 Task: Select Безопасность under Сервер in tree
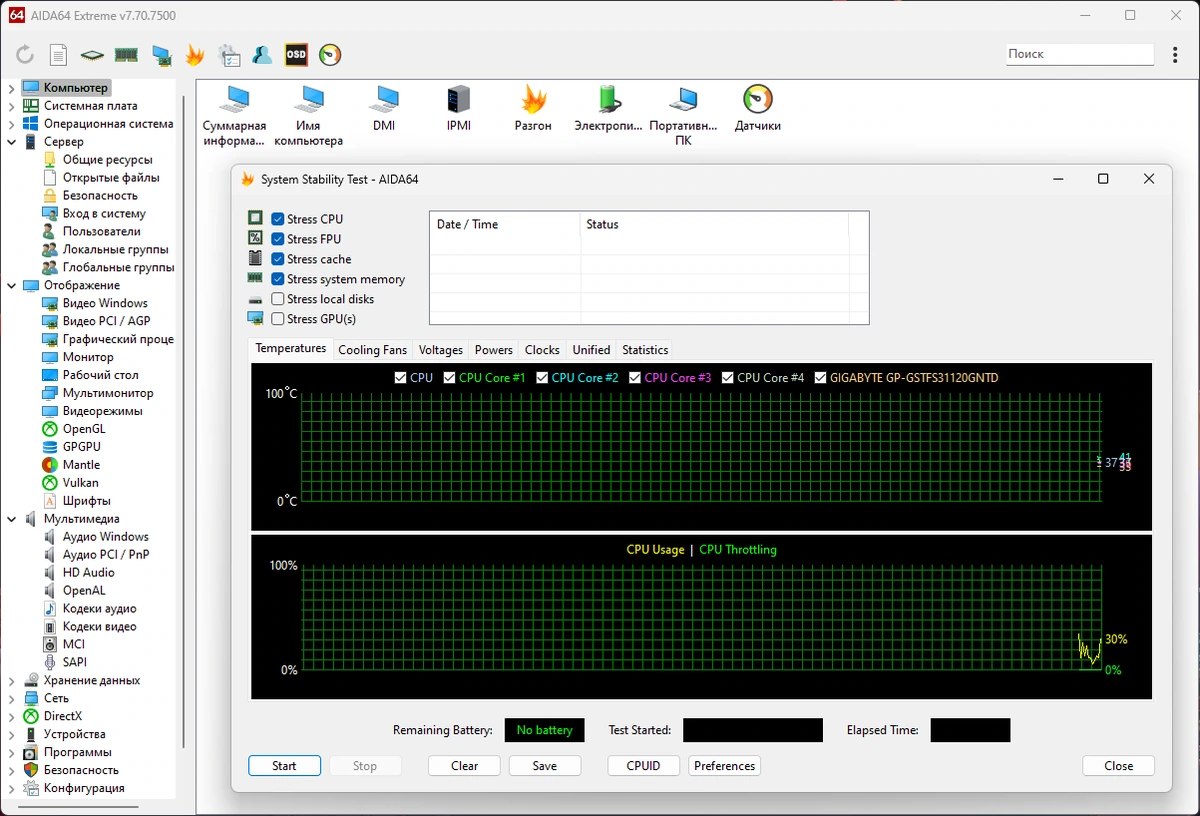[x=100, y=196]
